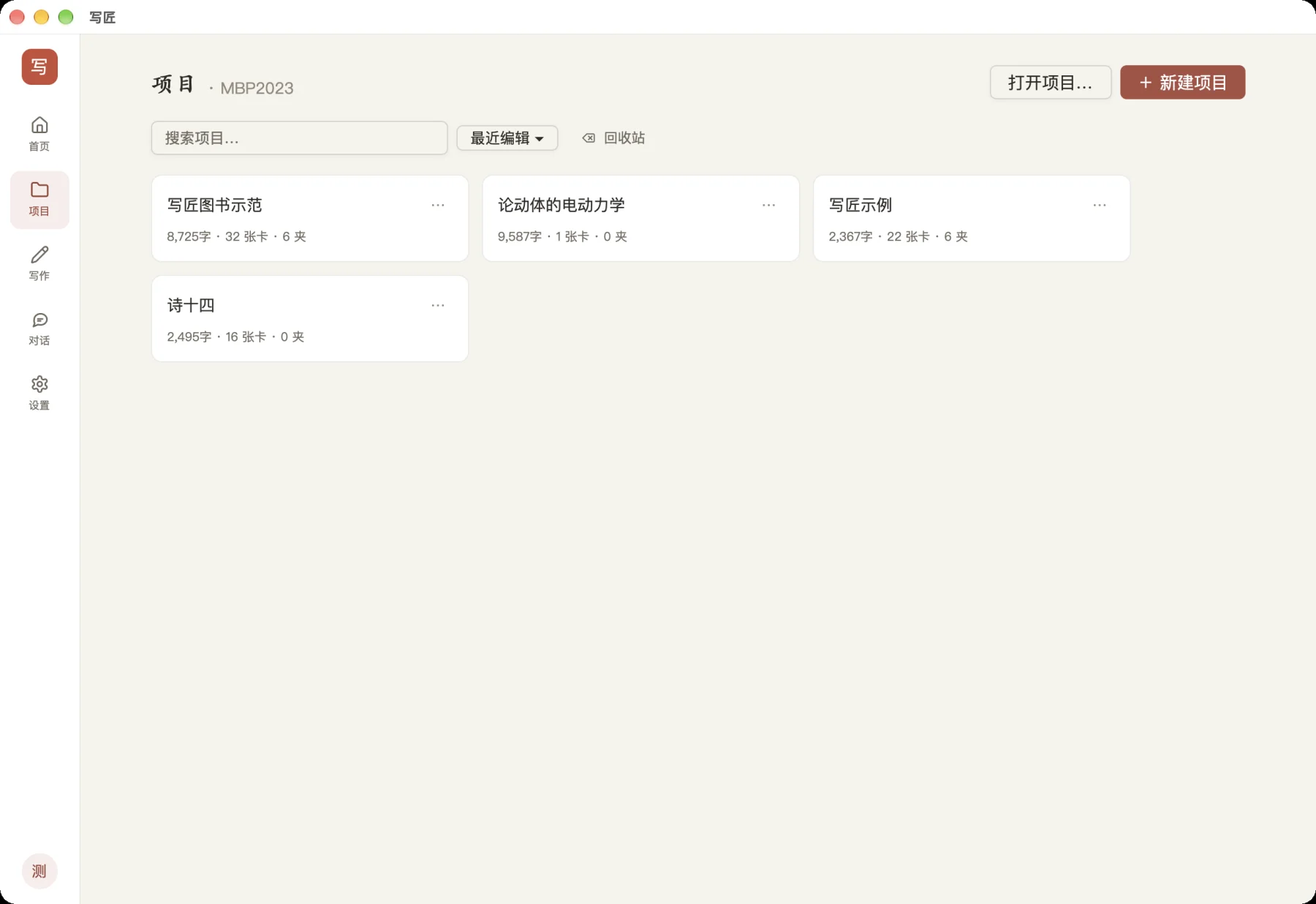Open the 论动体的电动力学 project card
The image size is (1316, 904).
(x=640, y=218)
